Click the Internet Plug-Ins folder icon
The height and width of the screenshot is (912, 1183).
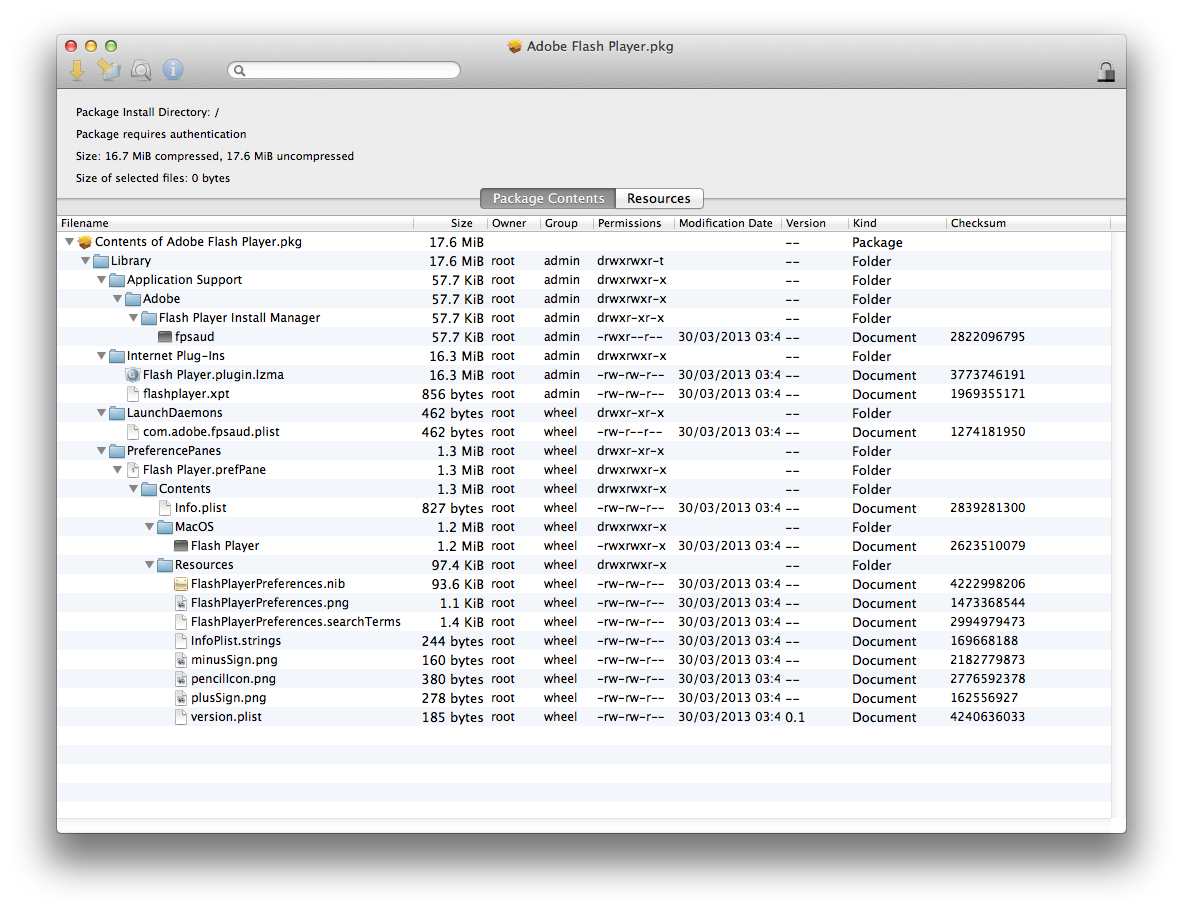point(117,356)
